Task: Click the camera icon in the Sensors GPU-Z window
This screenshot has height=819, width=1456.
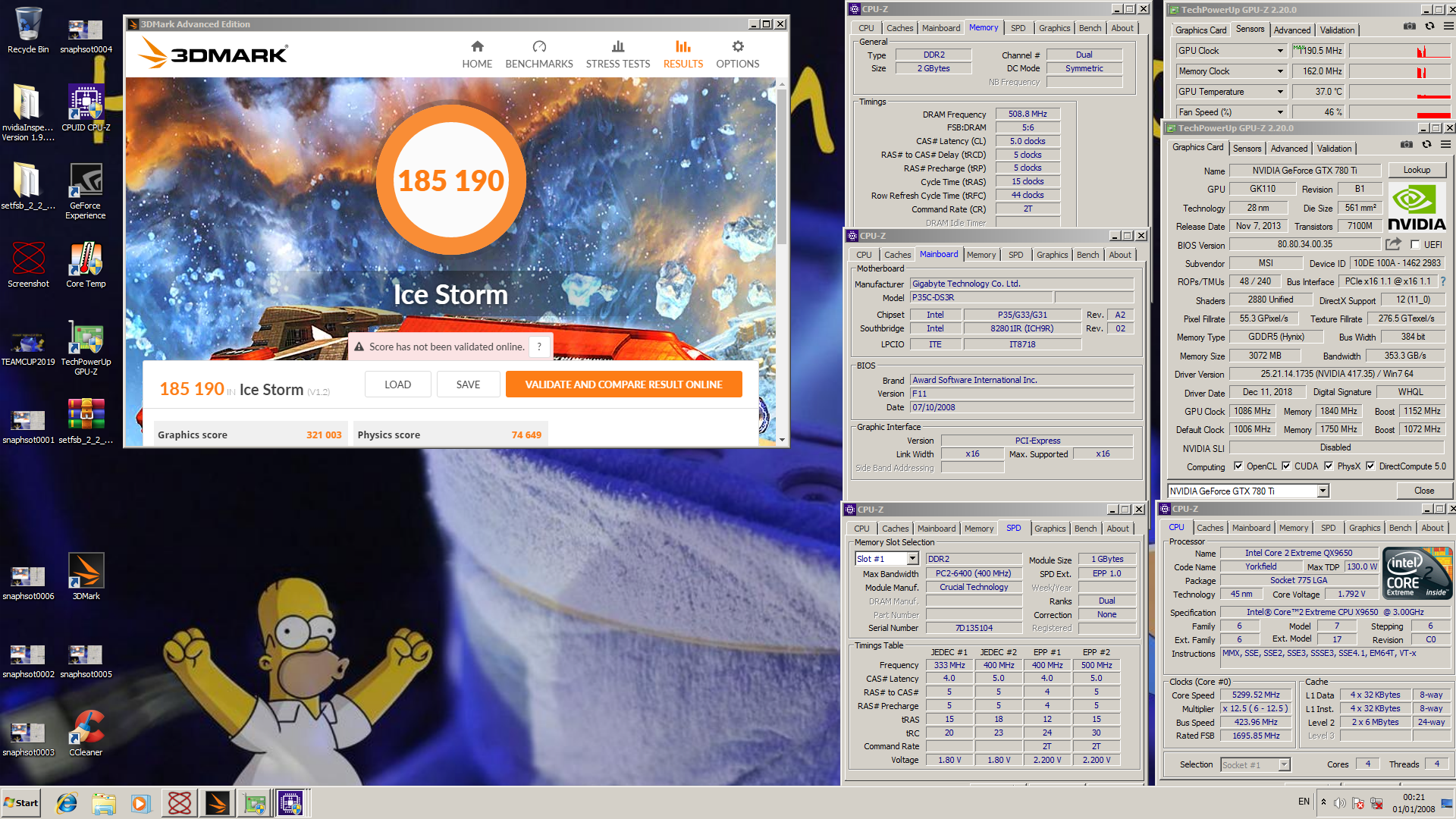Action: [1410, 26]
